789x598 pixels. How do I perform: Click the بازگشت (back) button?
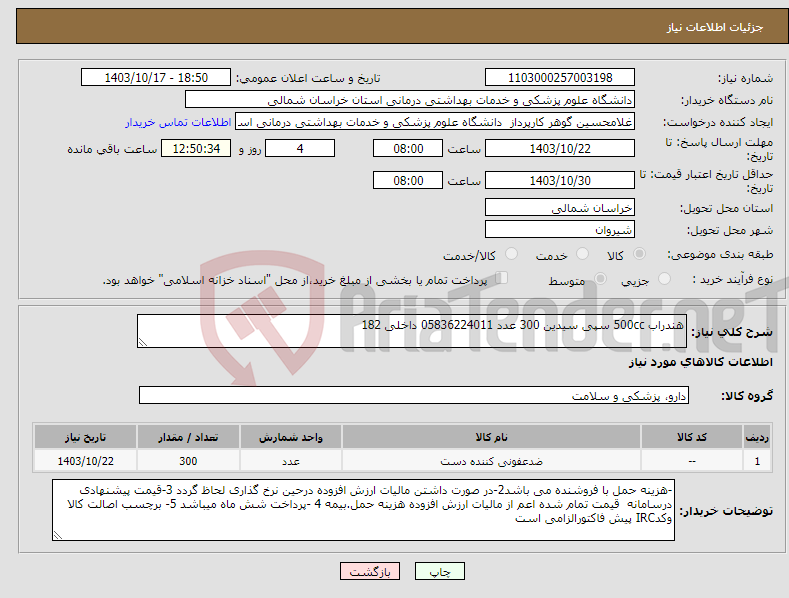tap(370, 571)
